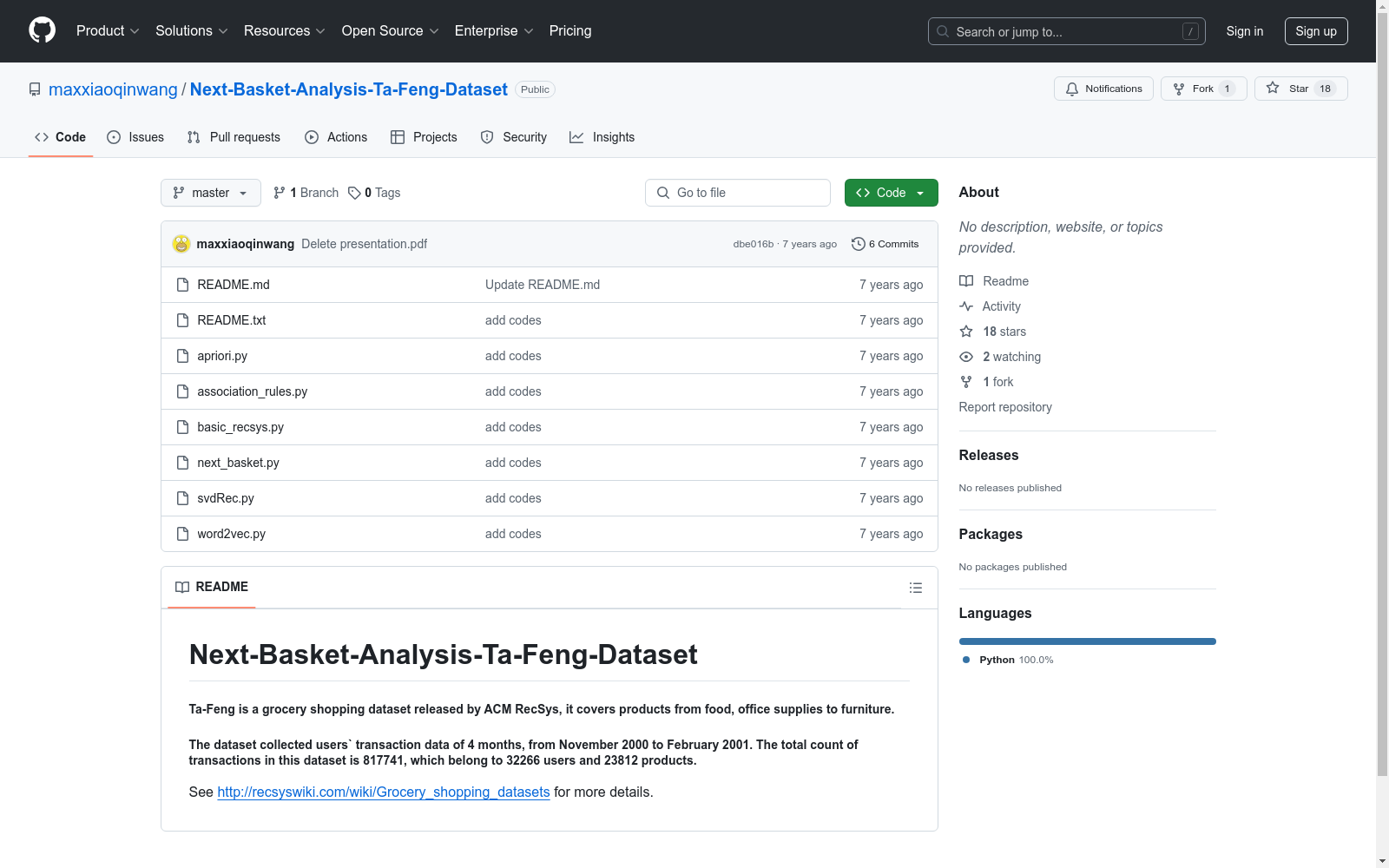This screenshot has width=1389, height=868.
Task: Open the master branch selector dropdown
Action: point(211,193)
